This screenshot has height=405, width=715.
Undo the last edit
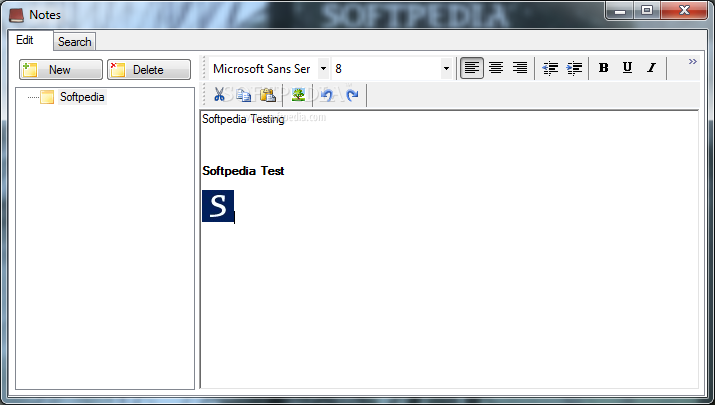pyautogui.click(x=327, y=95)
